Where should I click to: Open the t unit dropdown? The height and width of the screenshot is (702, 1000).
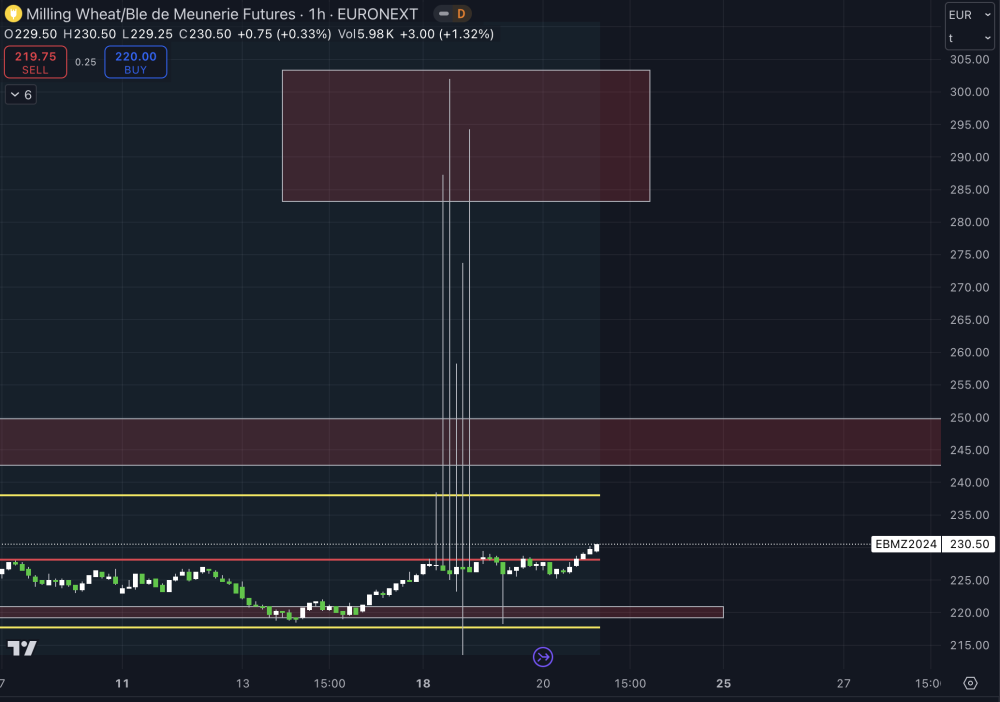[x=969, y=38]
